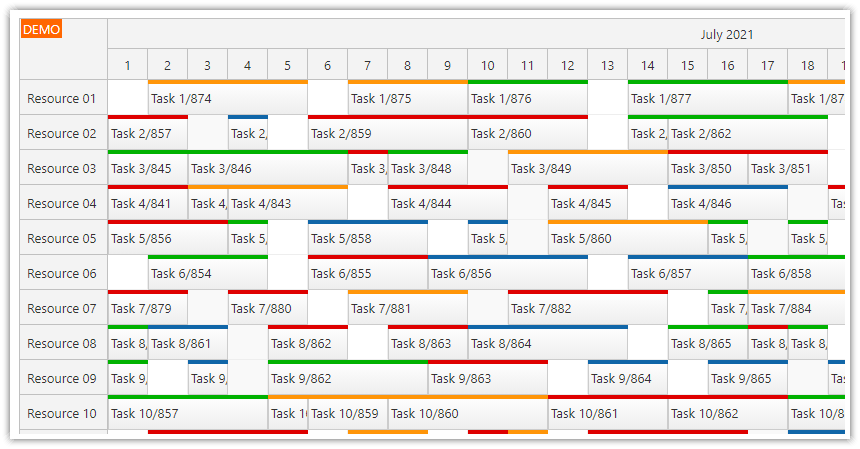Select event Task 1/874

pyautogui.click(x=227, y=99)
